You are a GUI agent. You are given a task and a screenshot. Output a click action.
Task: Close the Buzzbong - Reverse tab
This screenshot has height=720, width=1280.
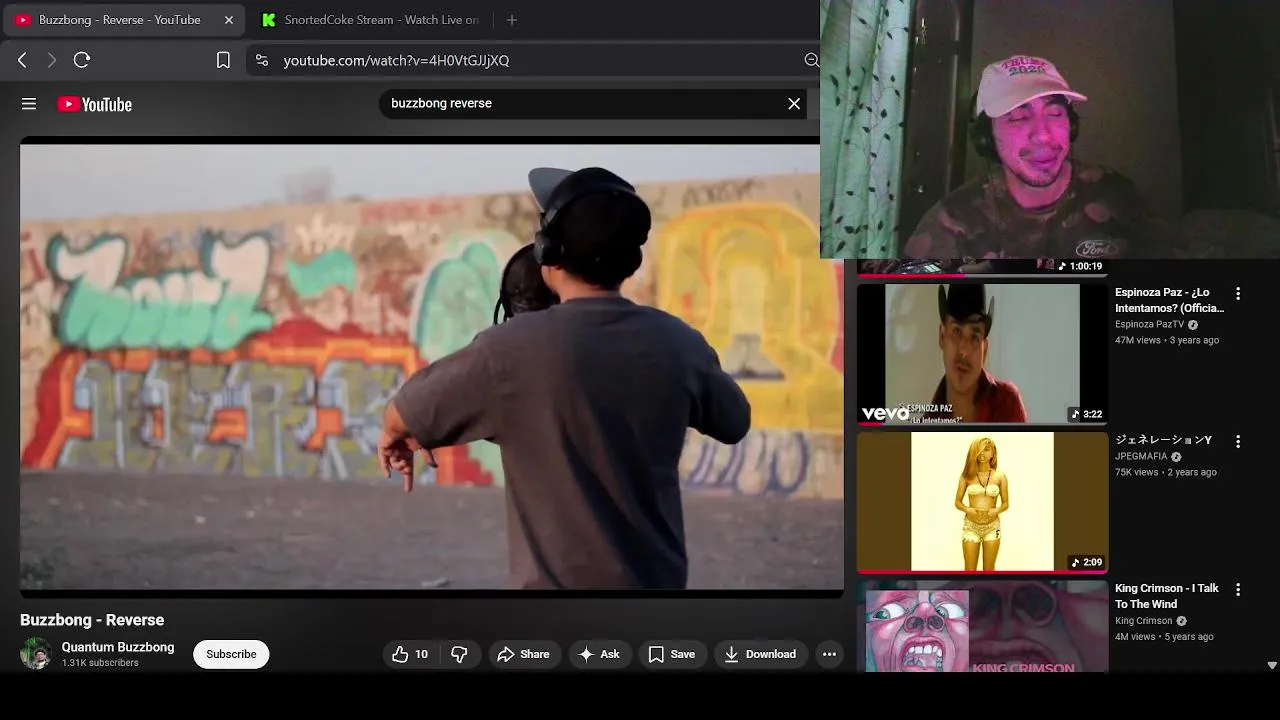[x=229, y=20]
